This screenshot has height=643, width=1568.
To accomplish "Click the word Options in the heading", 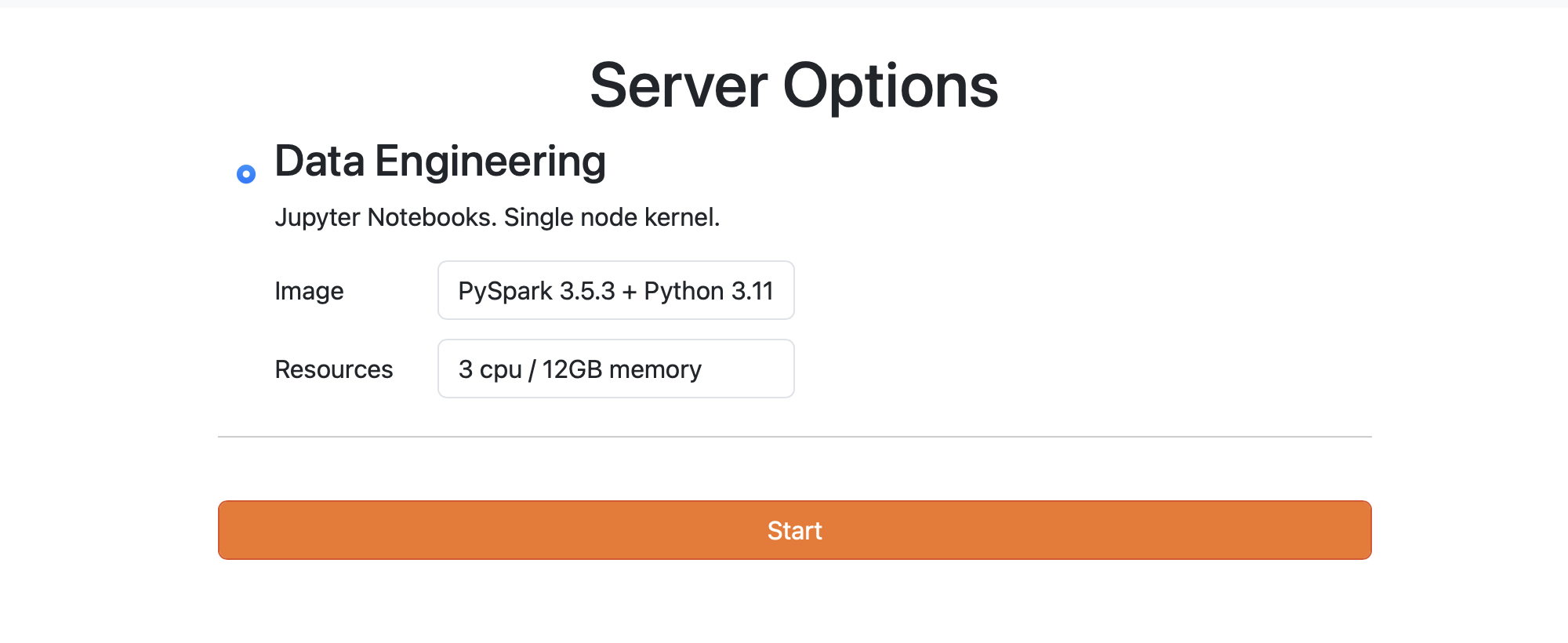I will (890, 85).
